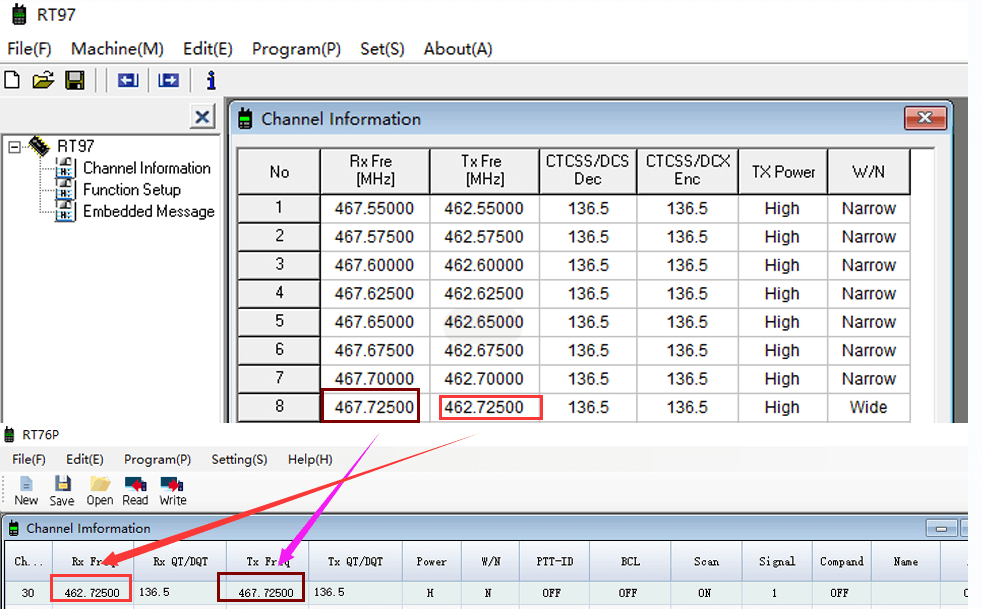
Task: Click the Rx Fre [MHz] column header
Action: pyautogui.click(x=374, y=171)
